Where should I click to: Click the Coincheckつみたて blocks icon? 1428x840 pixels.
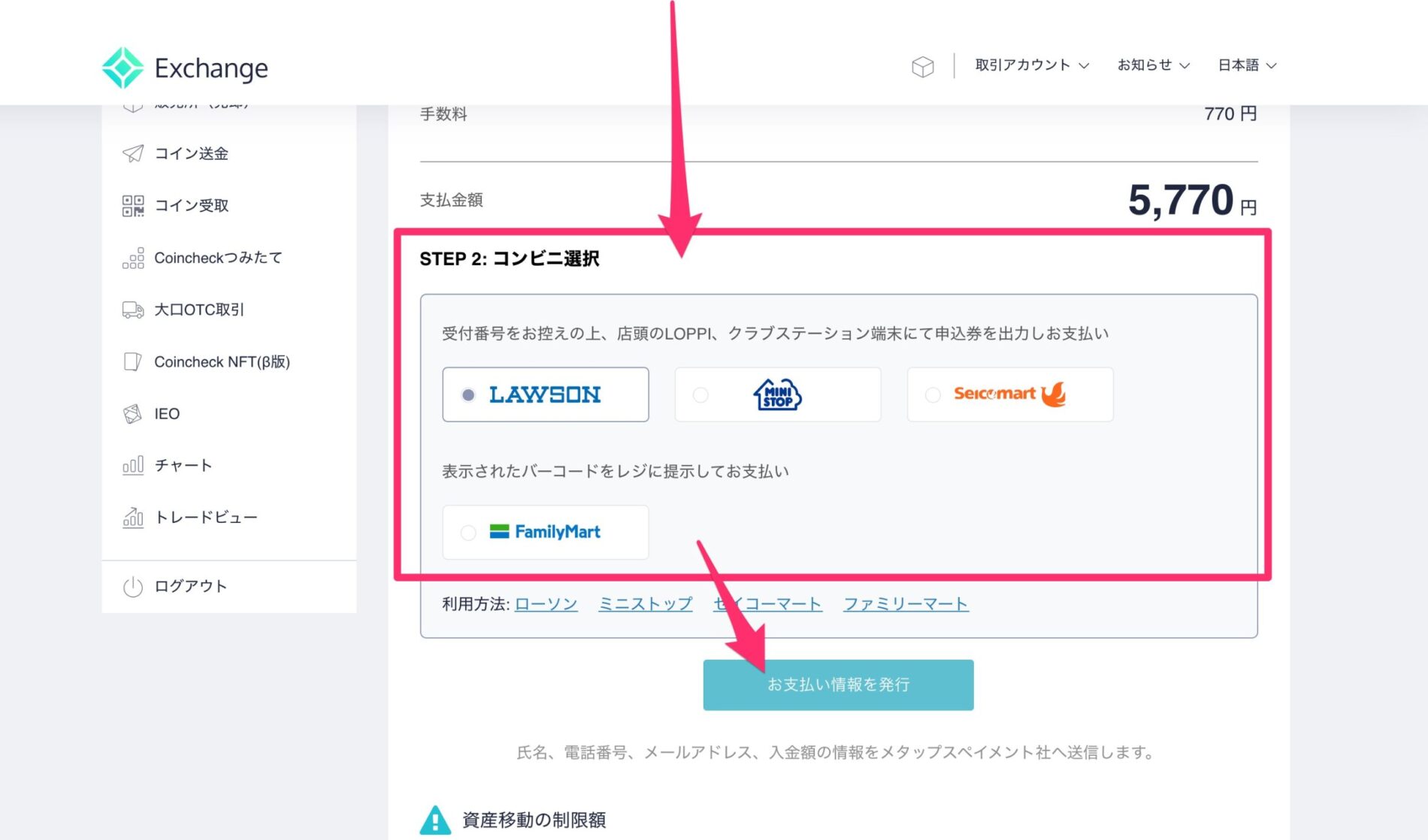pos(133,258)
